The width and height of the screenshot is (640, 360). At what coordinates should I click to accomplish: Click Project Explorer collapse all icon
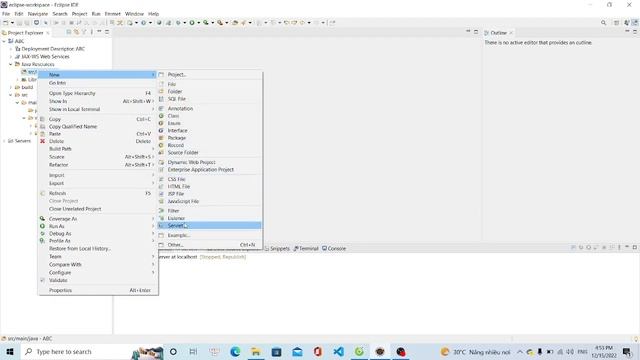[69, 32]
